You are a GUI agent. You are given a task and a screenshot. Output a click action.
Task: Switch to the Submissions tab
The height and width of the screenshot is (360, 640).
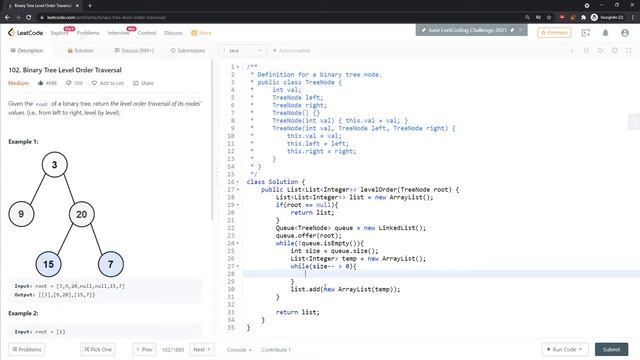pyautogui.click(x=188, y=51)
